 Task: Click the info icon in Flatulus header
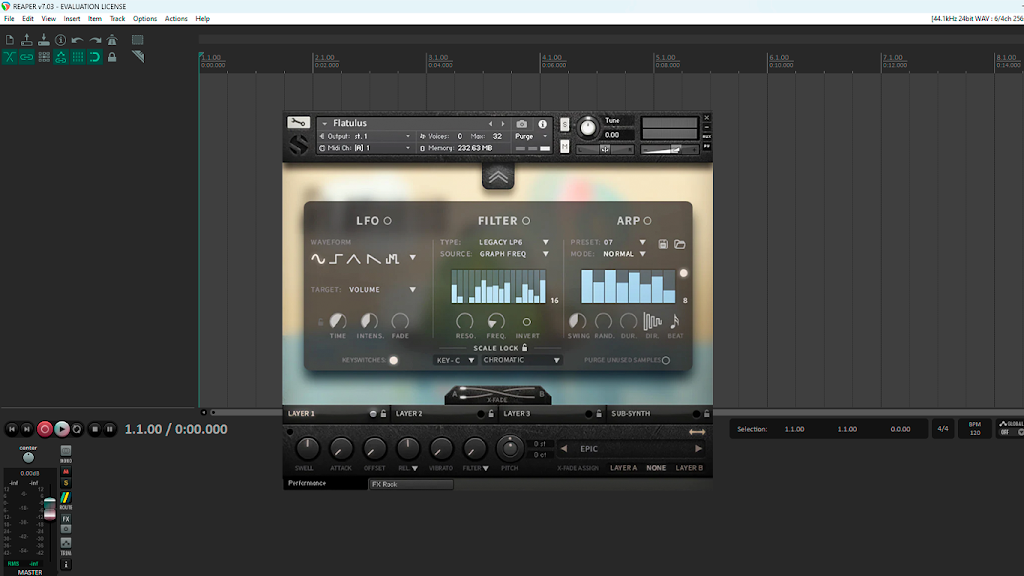point(542,123)
